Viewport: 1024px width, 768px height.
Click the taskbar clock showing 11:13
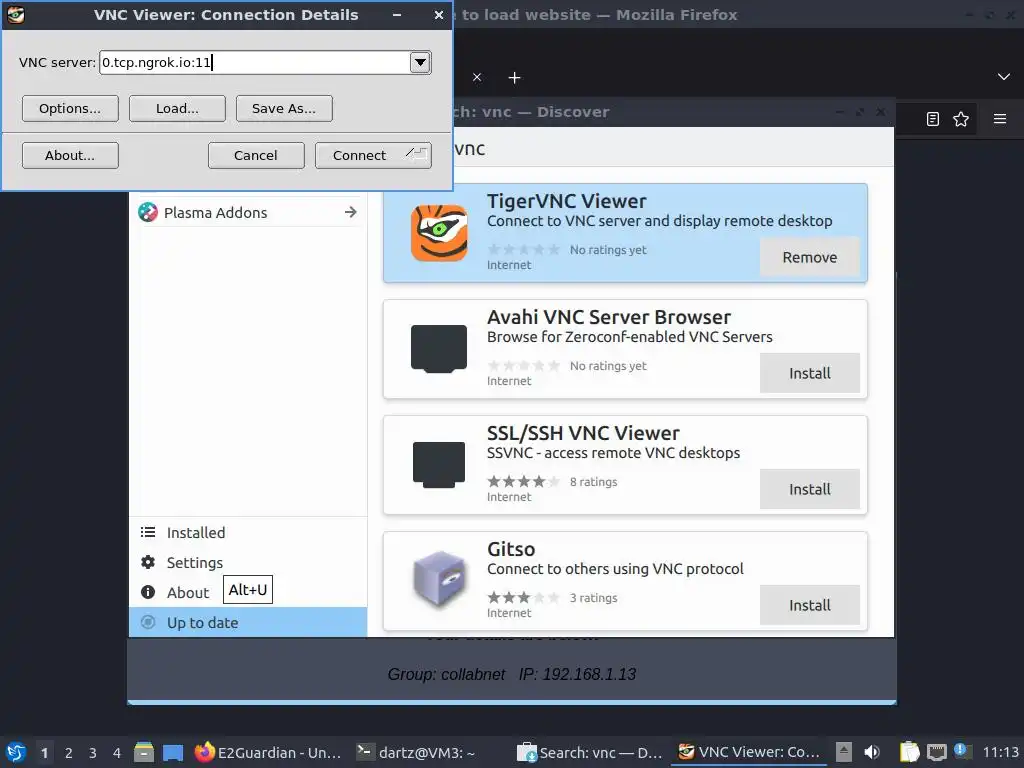pyautogui.click(x=1000, y=753)
